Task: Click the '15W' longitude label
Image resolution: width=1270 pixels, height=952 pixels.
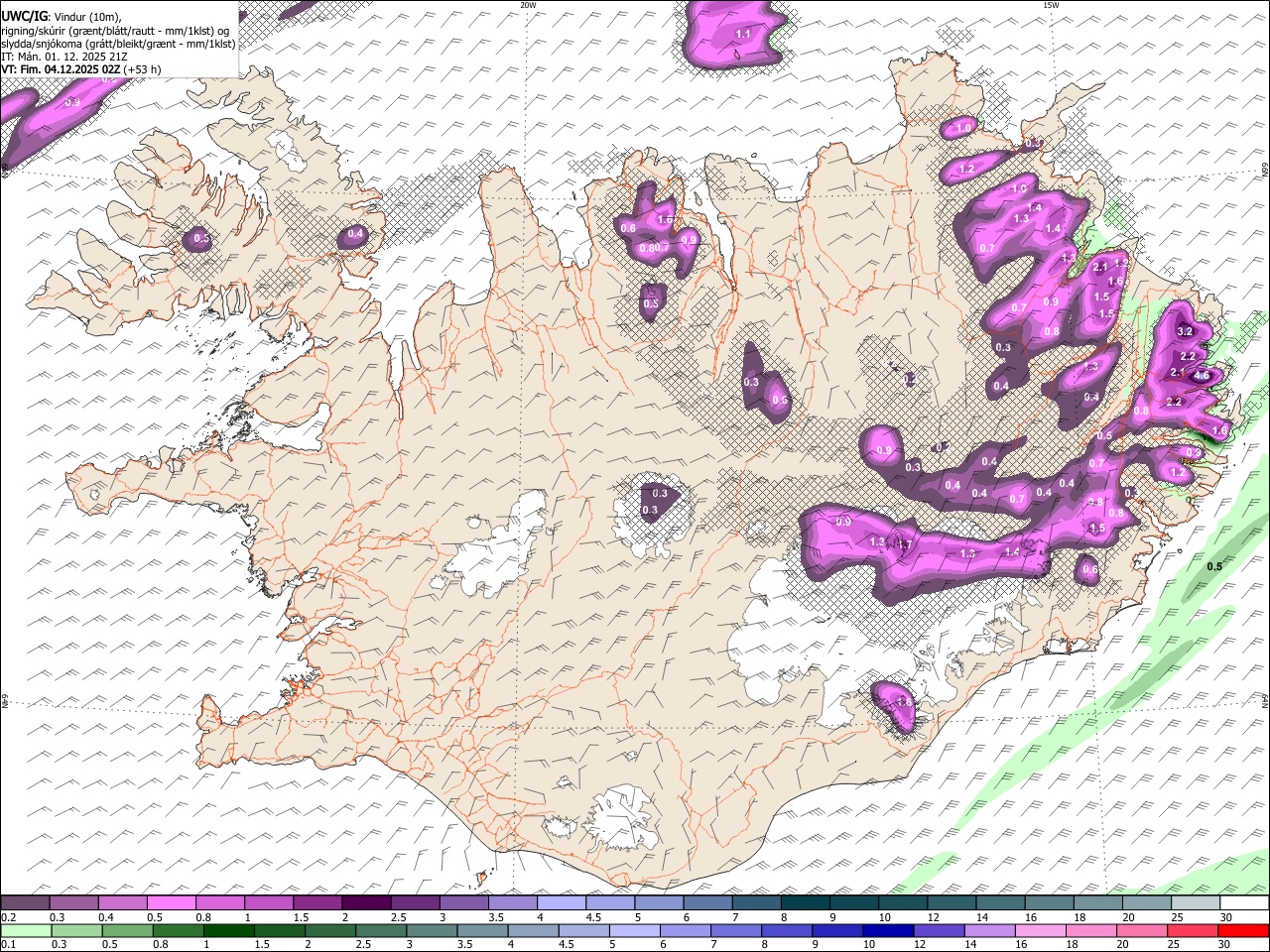Action: coord(1051,5)
